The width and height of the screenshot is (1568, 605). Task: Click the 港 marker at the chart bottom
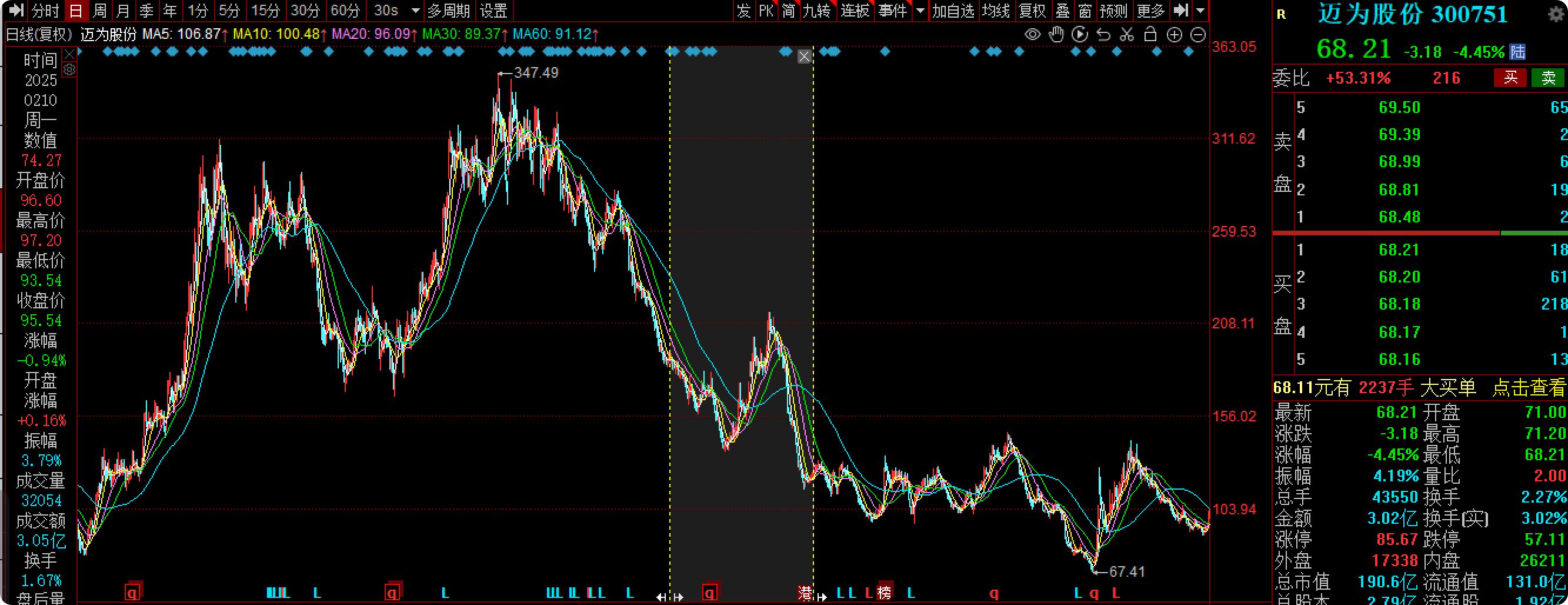coord(805,592)
